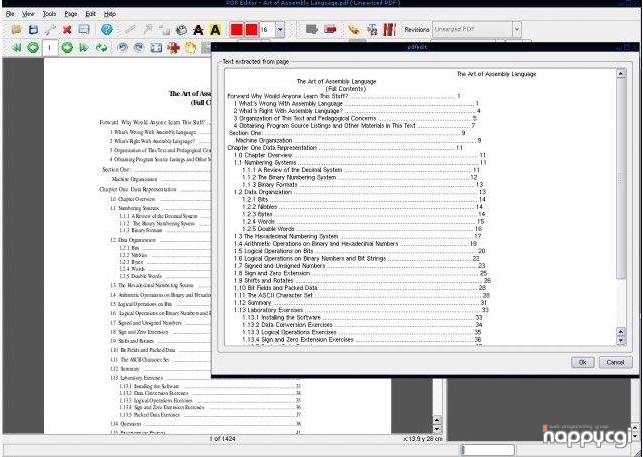The width and height of the screenshot is (643, 457).
Task: Go to the previous page
Action: pyautogui.click(x=33, y=48)
